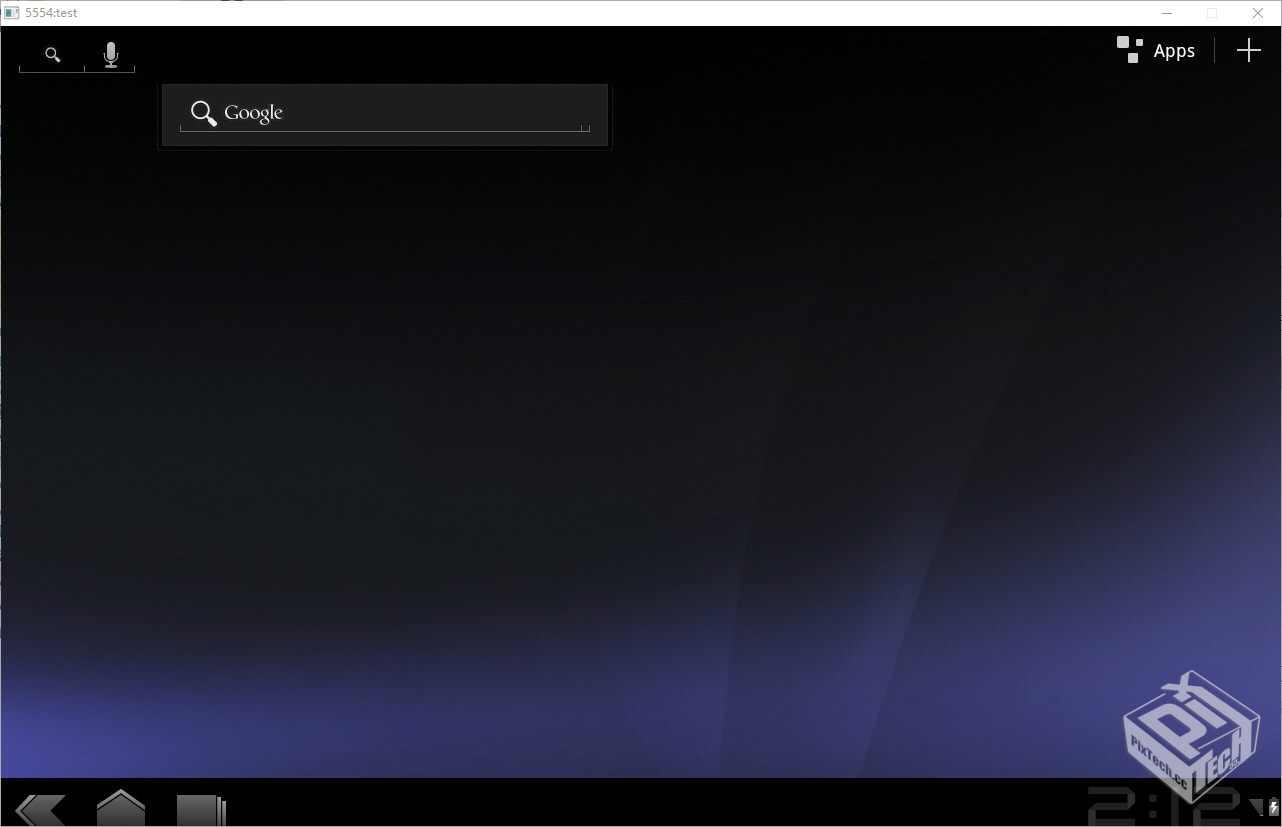The width and height of the screenshot is (1282, 827).
Task: Tap the small search magnifier in top-left corner
Action: (53, 55)
